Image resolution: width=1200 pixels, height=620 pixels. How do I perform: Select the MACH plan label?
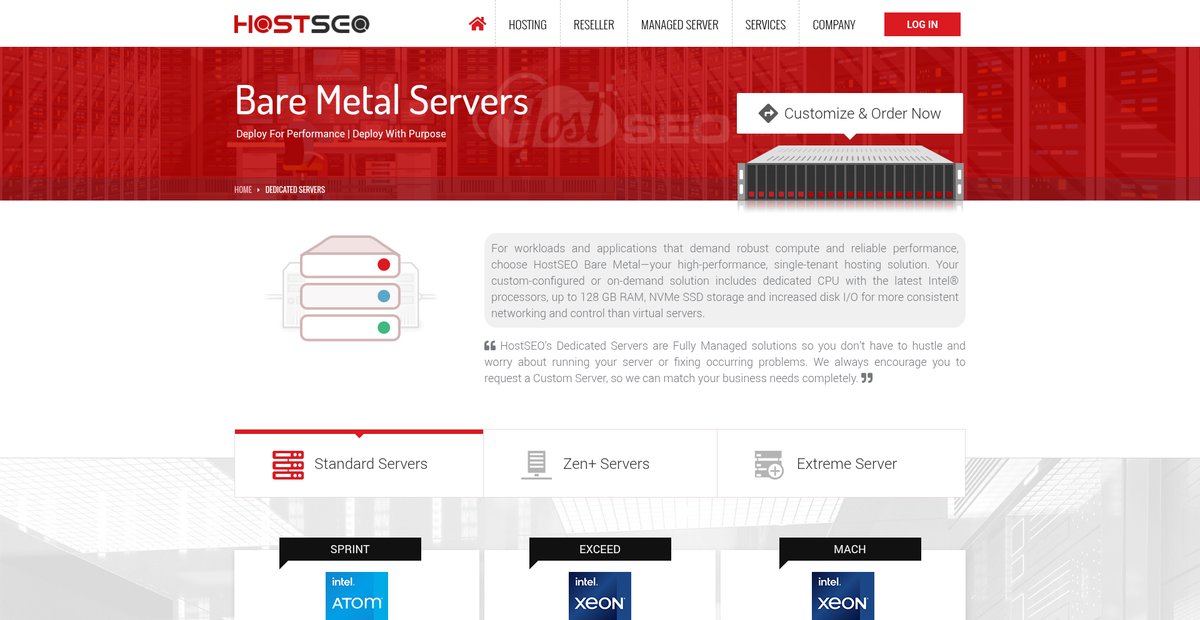click(x=850, y=549)
